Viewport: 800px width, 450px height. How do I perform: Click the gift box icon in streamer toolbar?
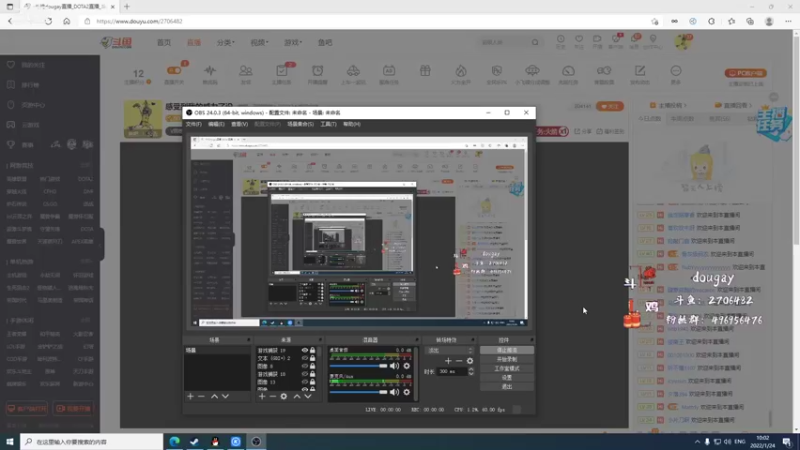pyautogui.click(x=425, y=70)
